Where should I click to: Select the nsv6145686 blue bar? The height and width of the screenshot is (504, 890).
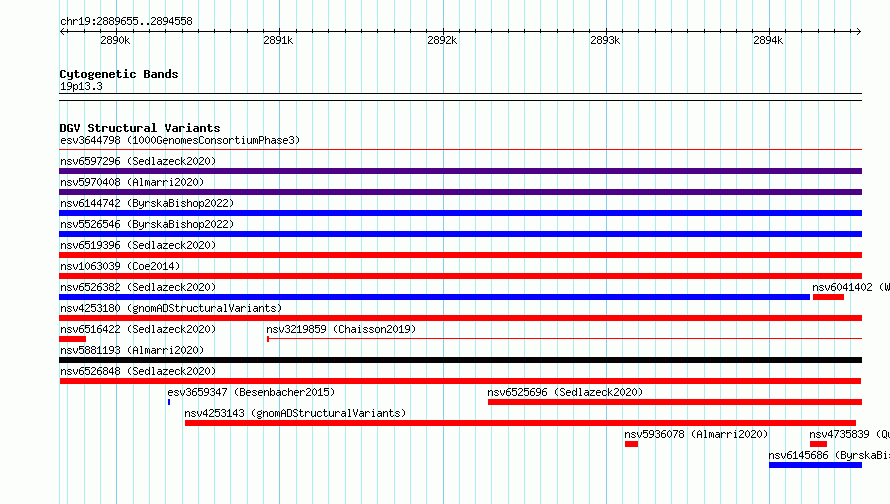(816, 465)
